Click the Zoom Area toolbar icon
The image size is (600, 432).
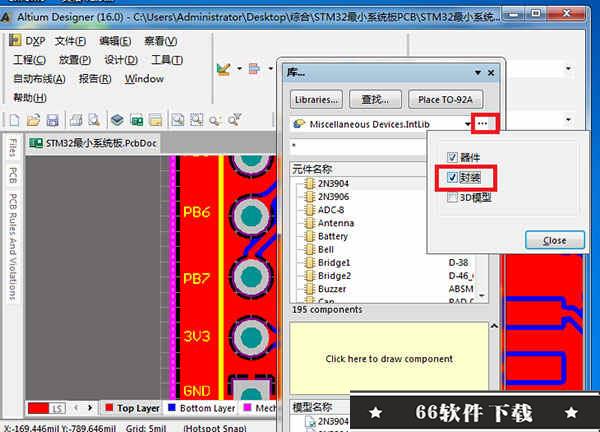click(197, 120)
